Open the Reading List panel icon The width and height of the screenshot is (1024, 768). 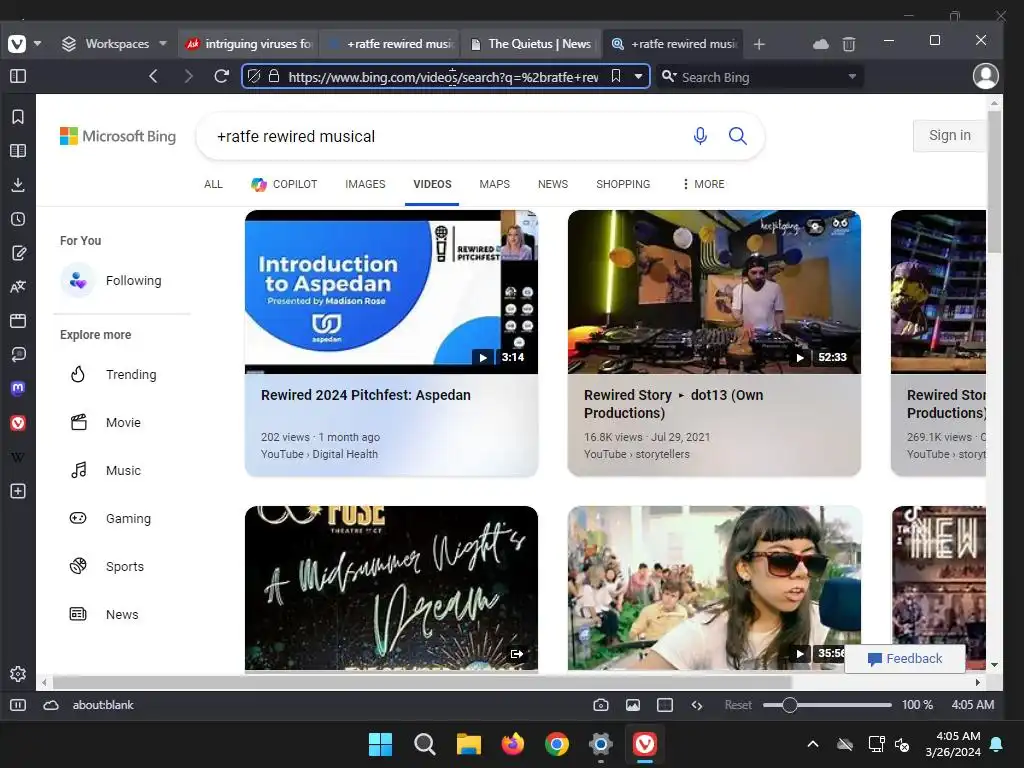pos(18,151)
